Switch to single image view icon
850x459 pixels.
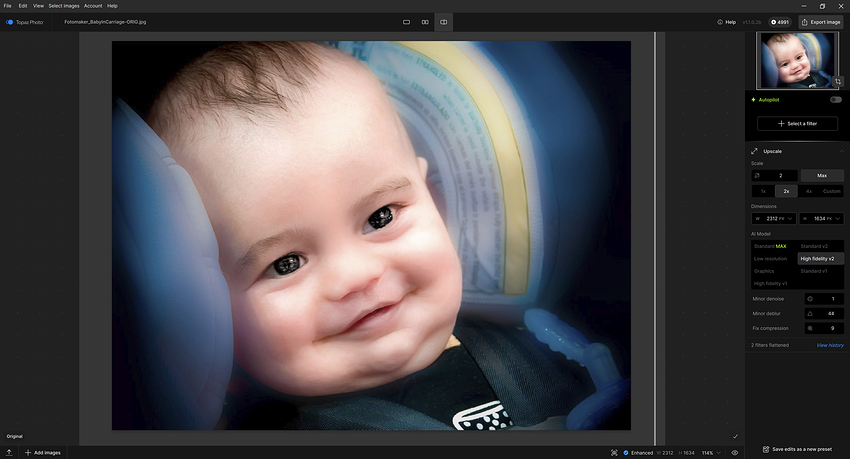click(407, 21)
